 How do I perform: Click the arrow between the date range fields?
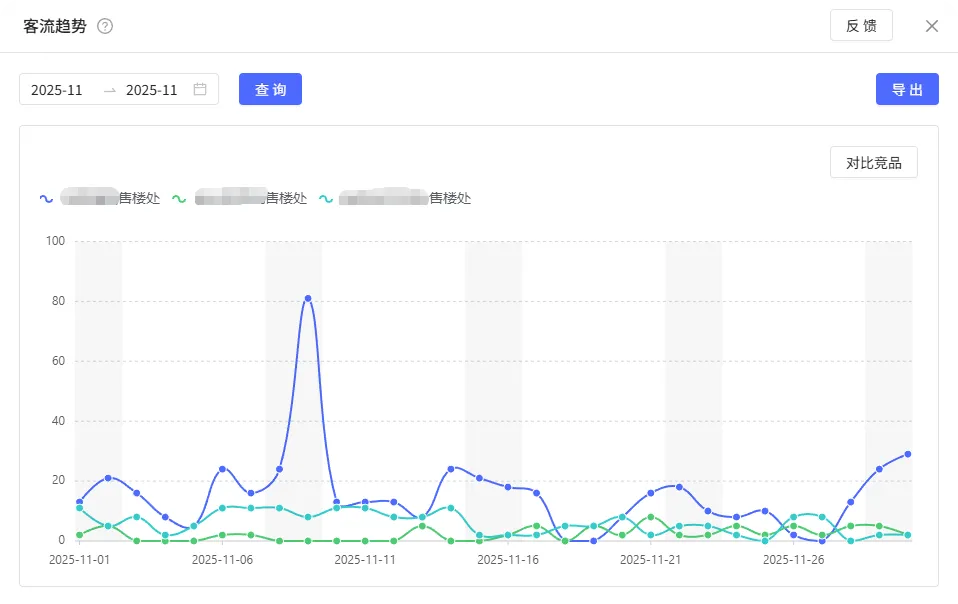coord(110,90)
